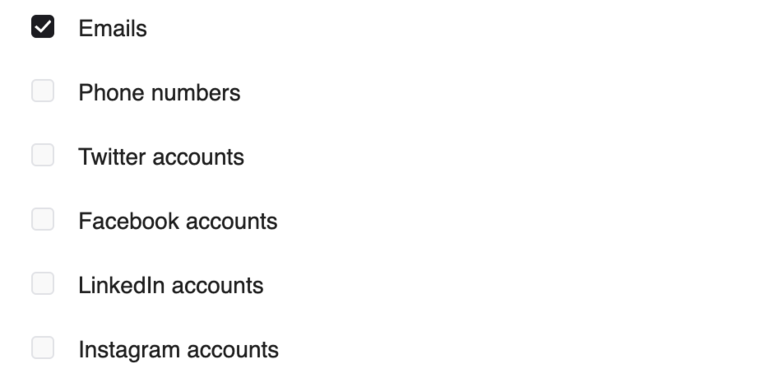Toggle the box left of Twitter accounts
This screenshot has height=392, width=760.
coord(43,155)
